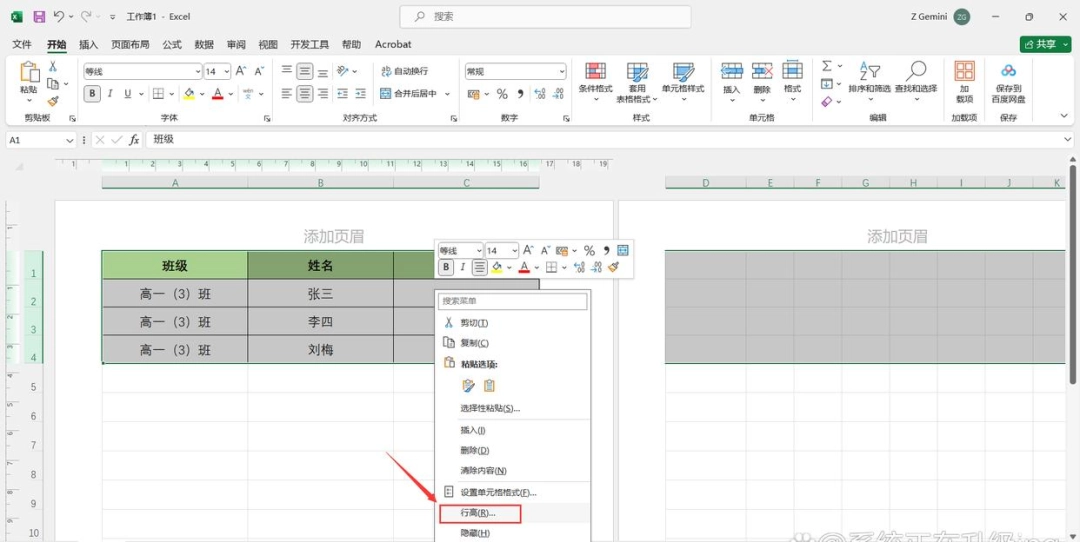Increase font size in the ribbon
Screen dimensions: 1080x542
(x=240, y=71)
